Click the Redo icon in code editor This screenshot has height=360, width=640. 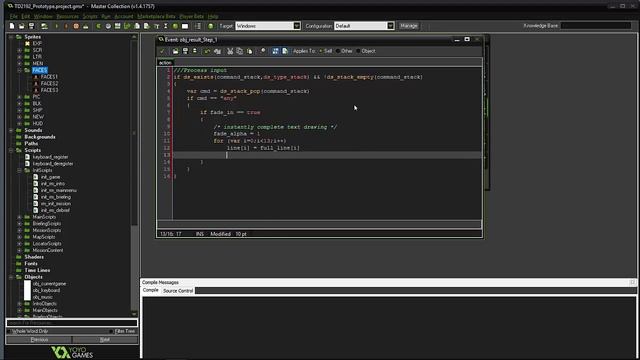pyautogui.click(x=218, y=51)
